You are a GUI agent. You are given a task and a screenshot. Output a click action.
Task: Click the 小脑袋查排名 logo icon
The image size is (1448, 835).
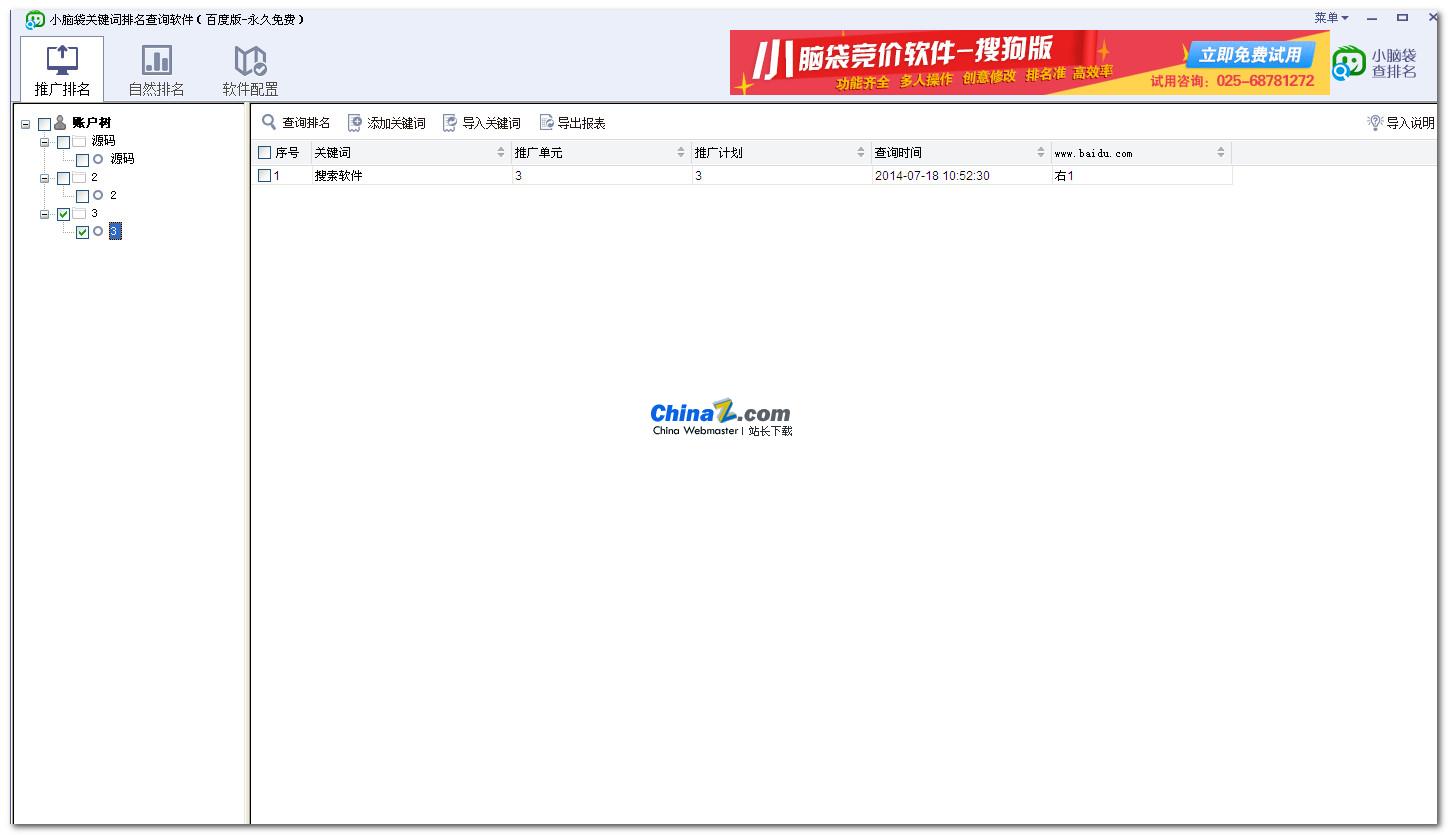(1348, 63)
